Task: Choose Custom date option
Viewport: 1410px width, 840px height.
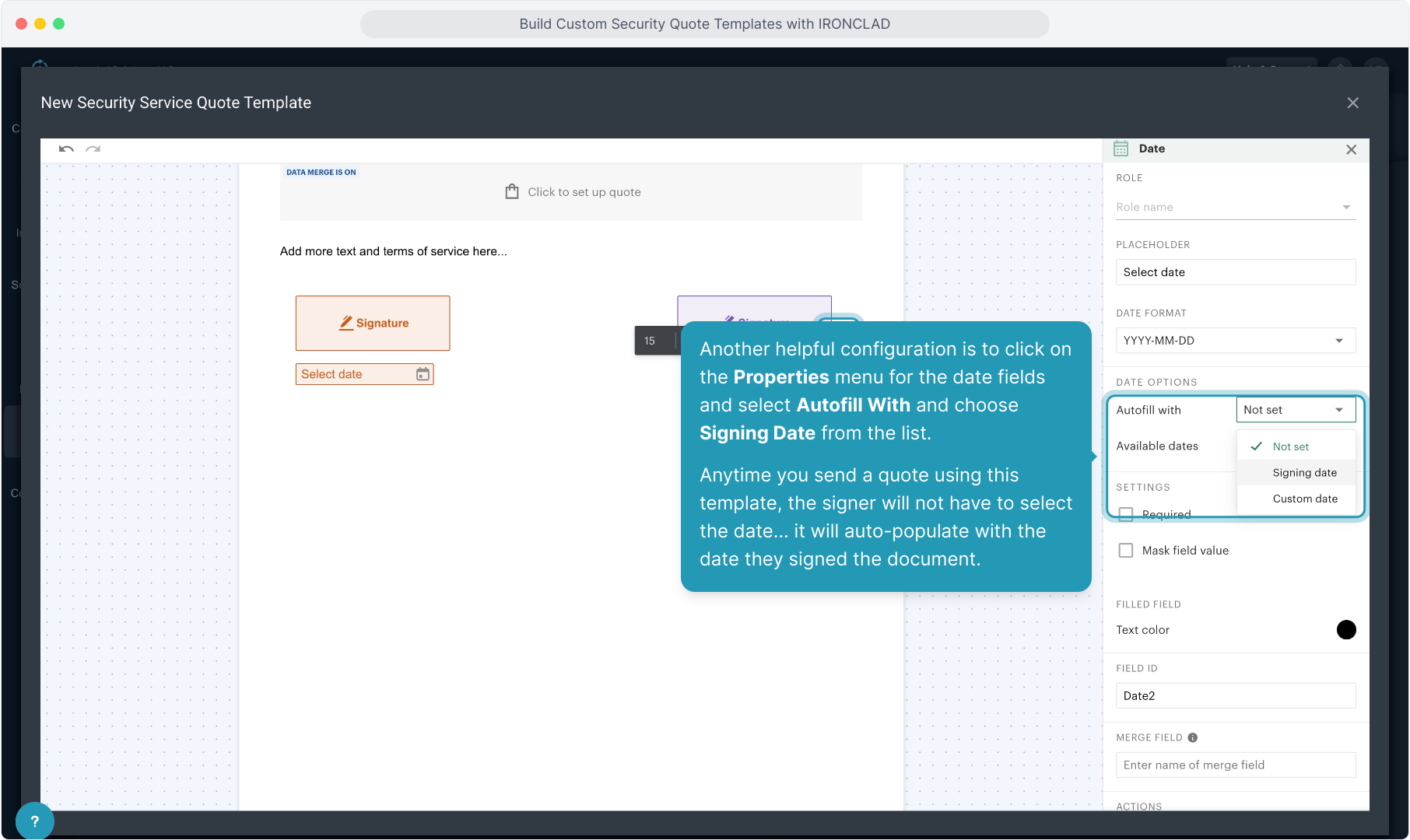Action: point(1304,499)
